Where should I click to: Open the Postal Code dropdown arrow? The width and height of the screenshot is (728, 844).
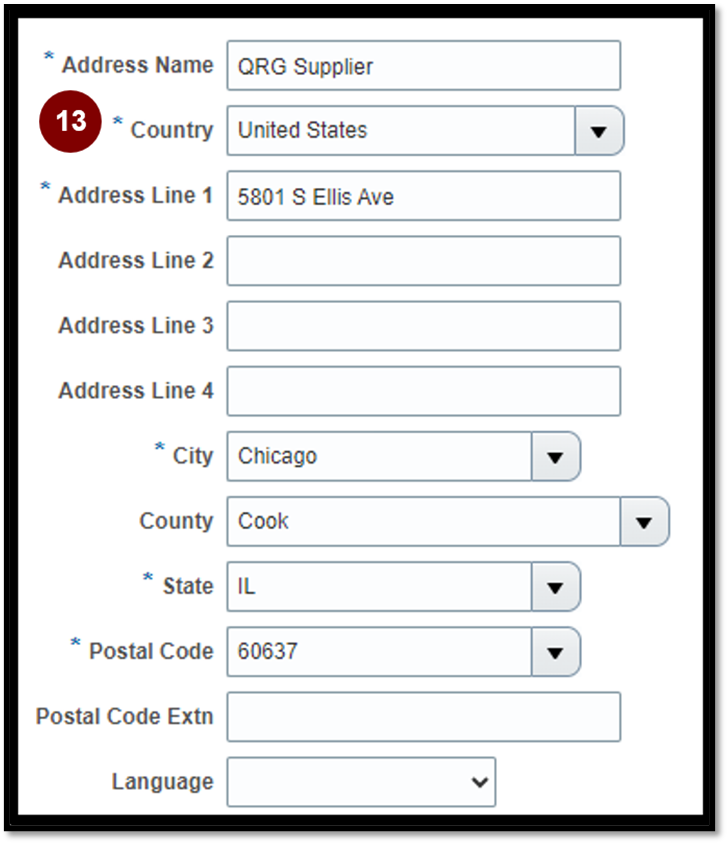pyautogui.click(x=556, y=652)
